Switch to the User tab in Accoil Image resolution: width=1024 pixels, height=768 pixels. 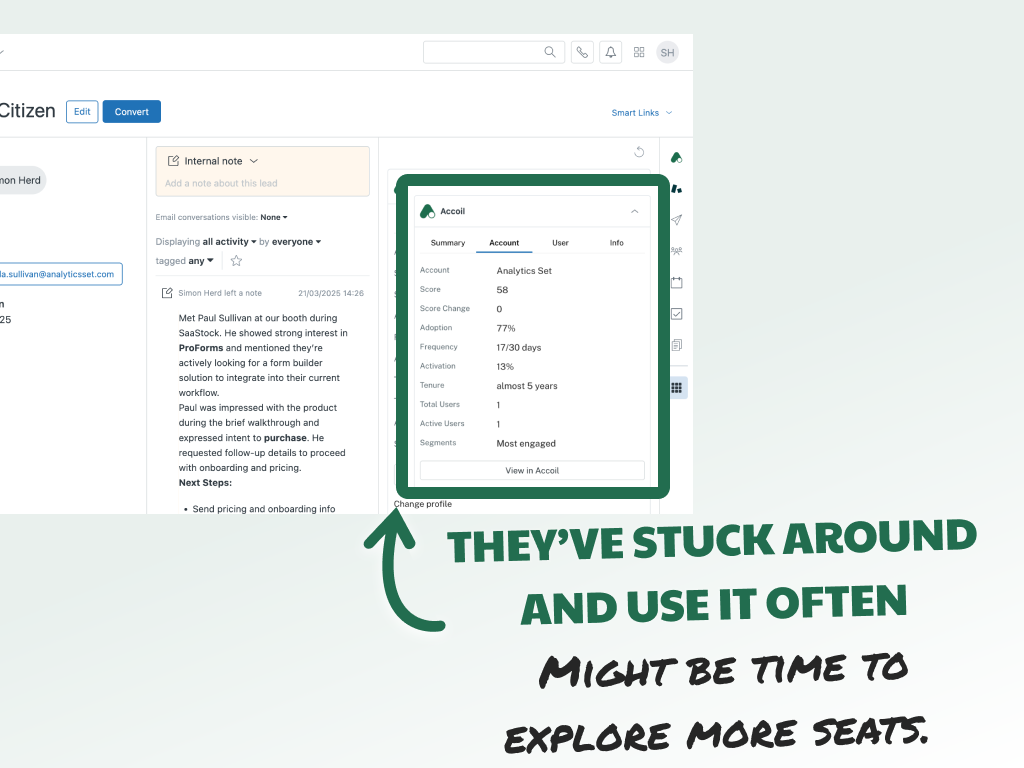point(560,243)
